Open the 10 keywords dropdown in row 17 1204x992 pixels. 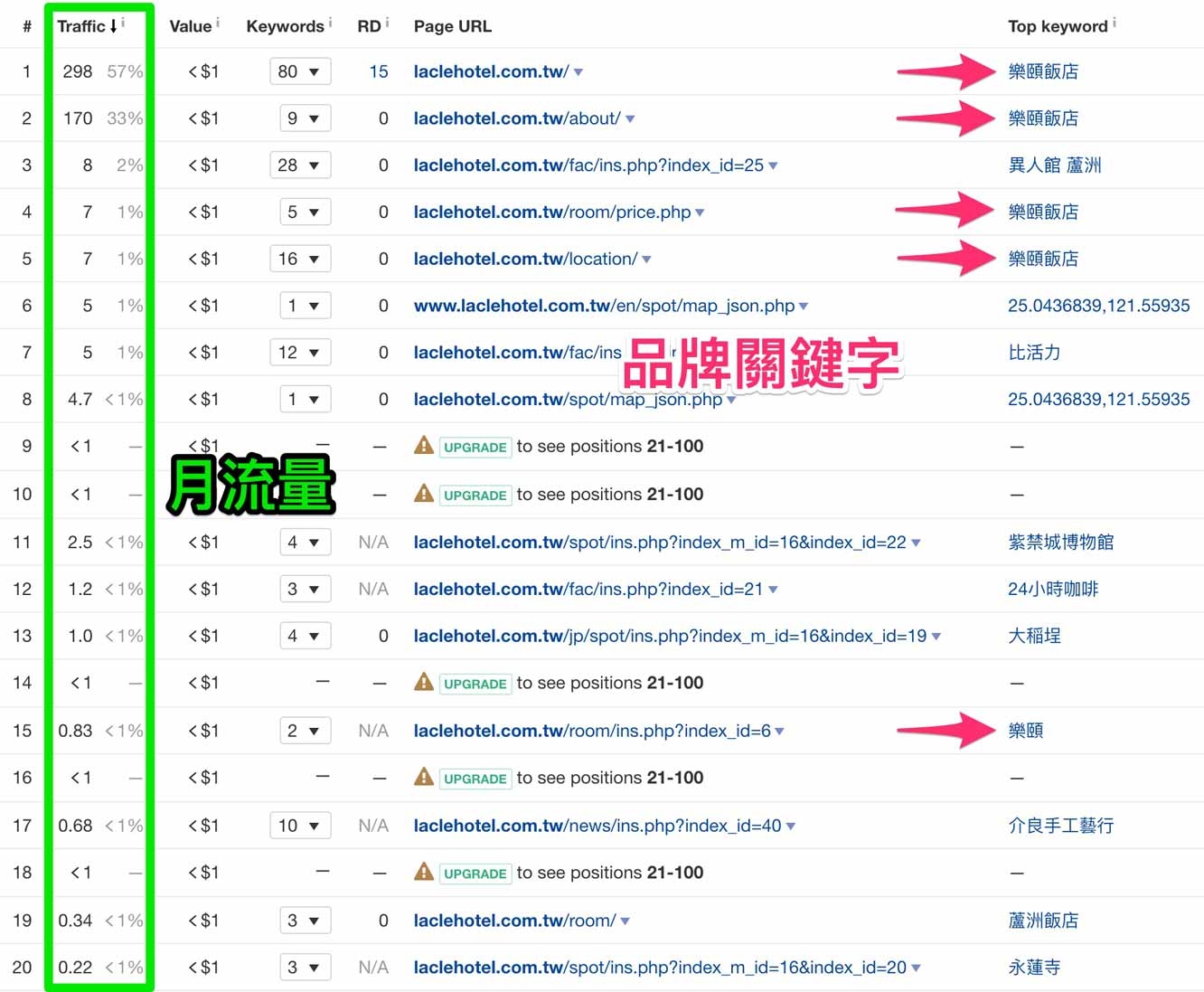tap(300, 826)
